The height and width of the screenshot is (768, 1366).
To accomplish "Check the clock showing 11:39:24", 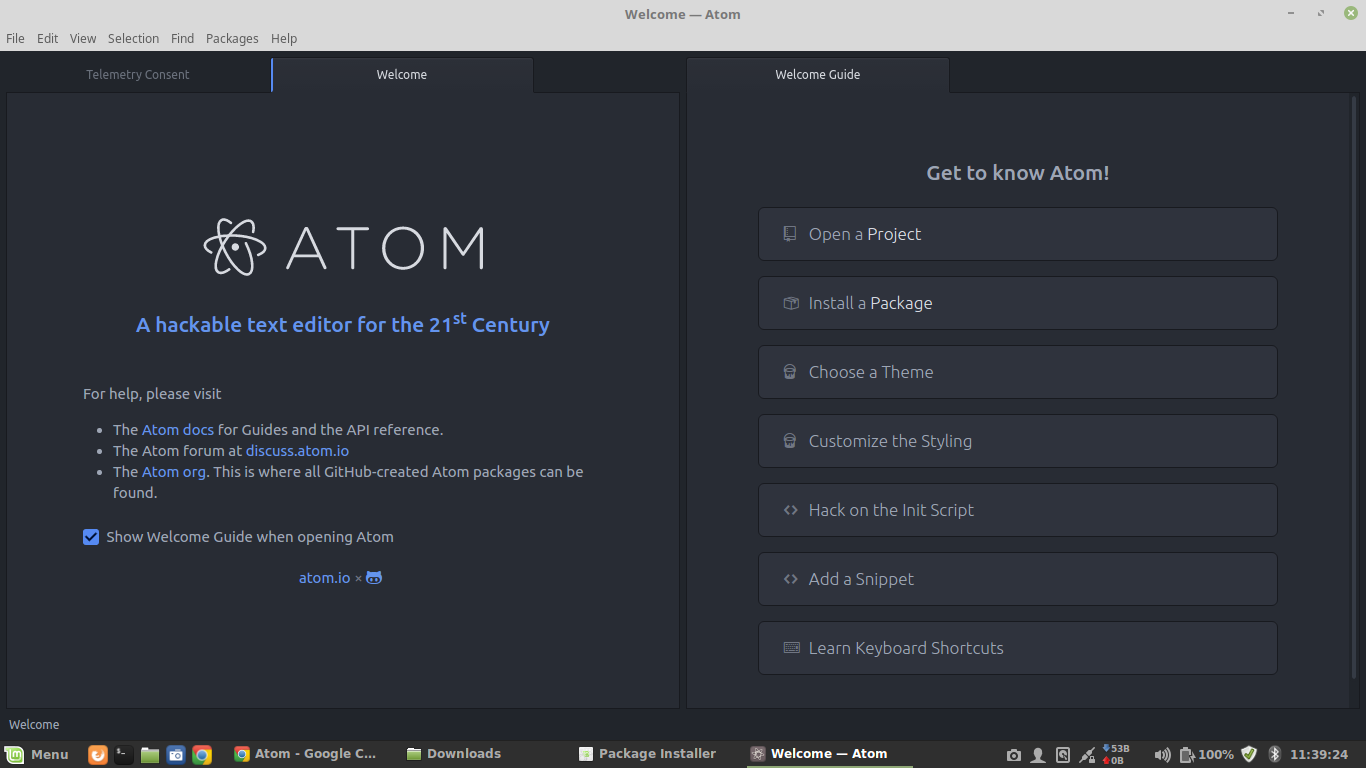I will (1319, 755).
